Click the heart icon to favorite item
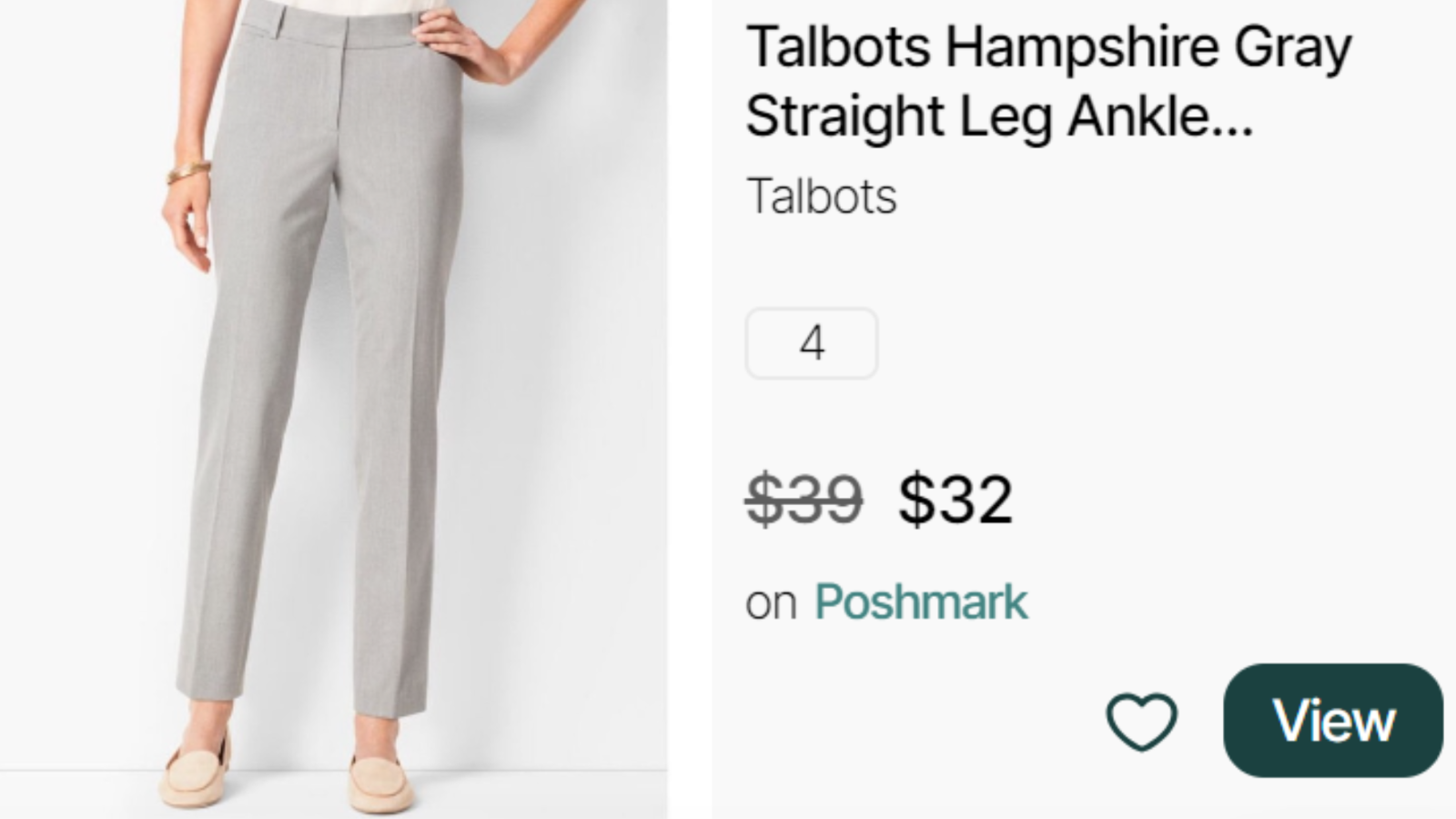 coord(1141,722)
